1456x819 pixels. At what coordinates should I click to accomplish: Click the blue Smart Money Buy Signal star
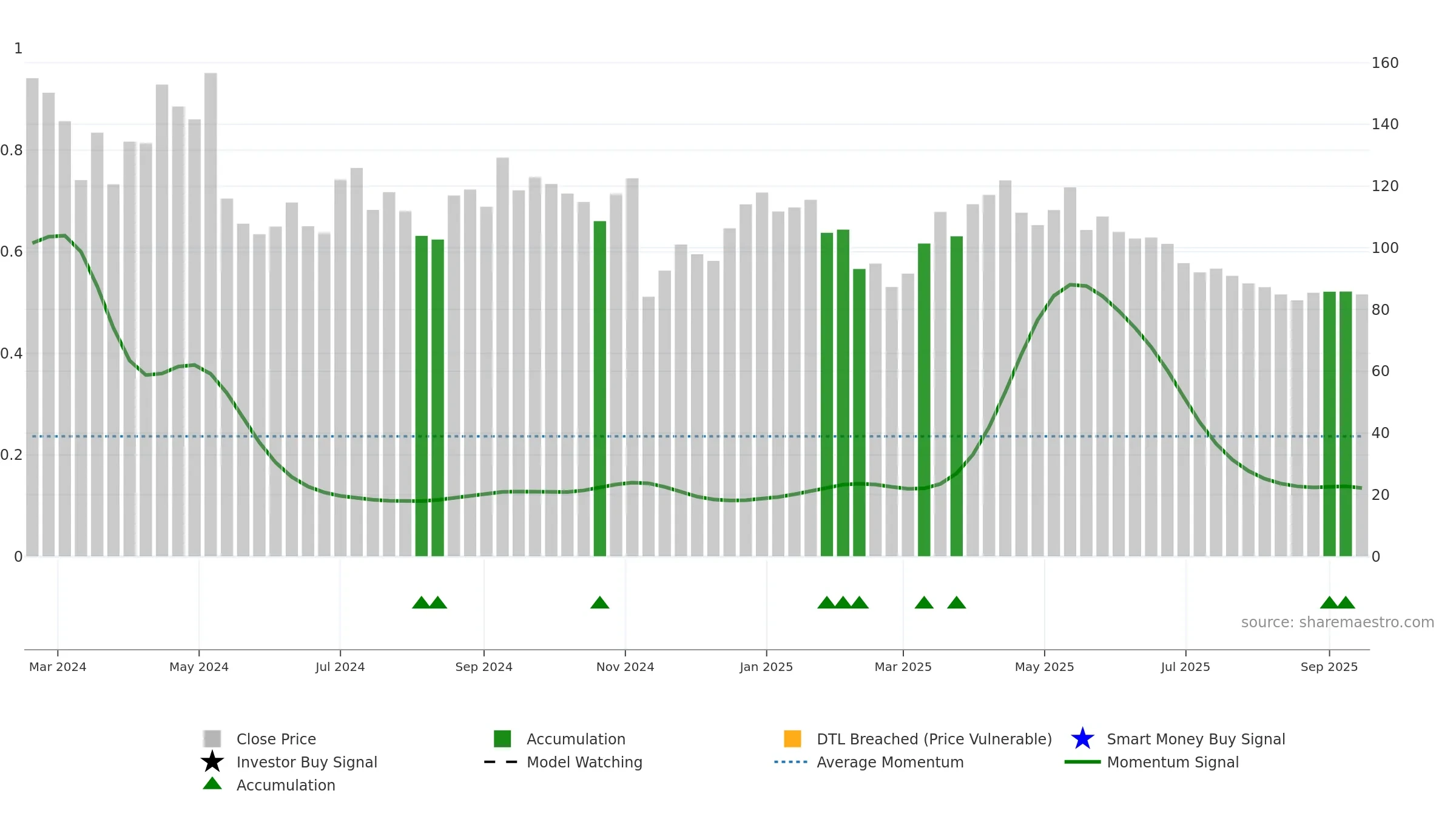(x=1082, y=738)
